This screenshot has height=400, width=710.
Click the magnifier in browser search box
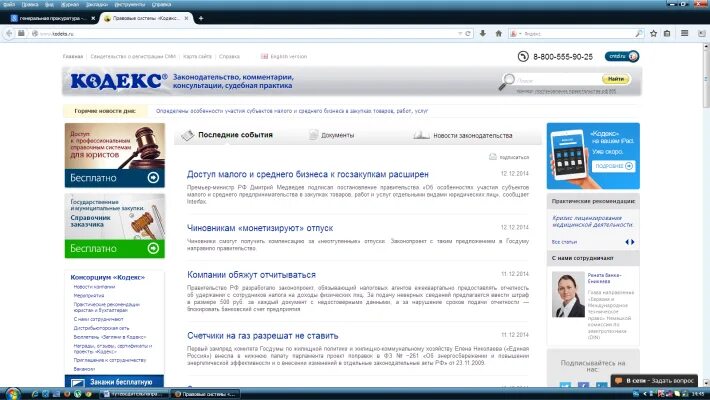click(639, 34)
